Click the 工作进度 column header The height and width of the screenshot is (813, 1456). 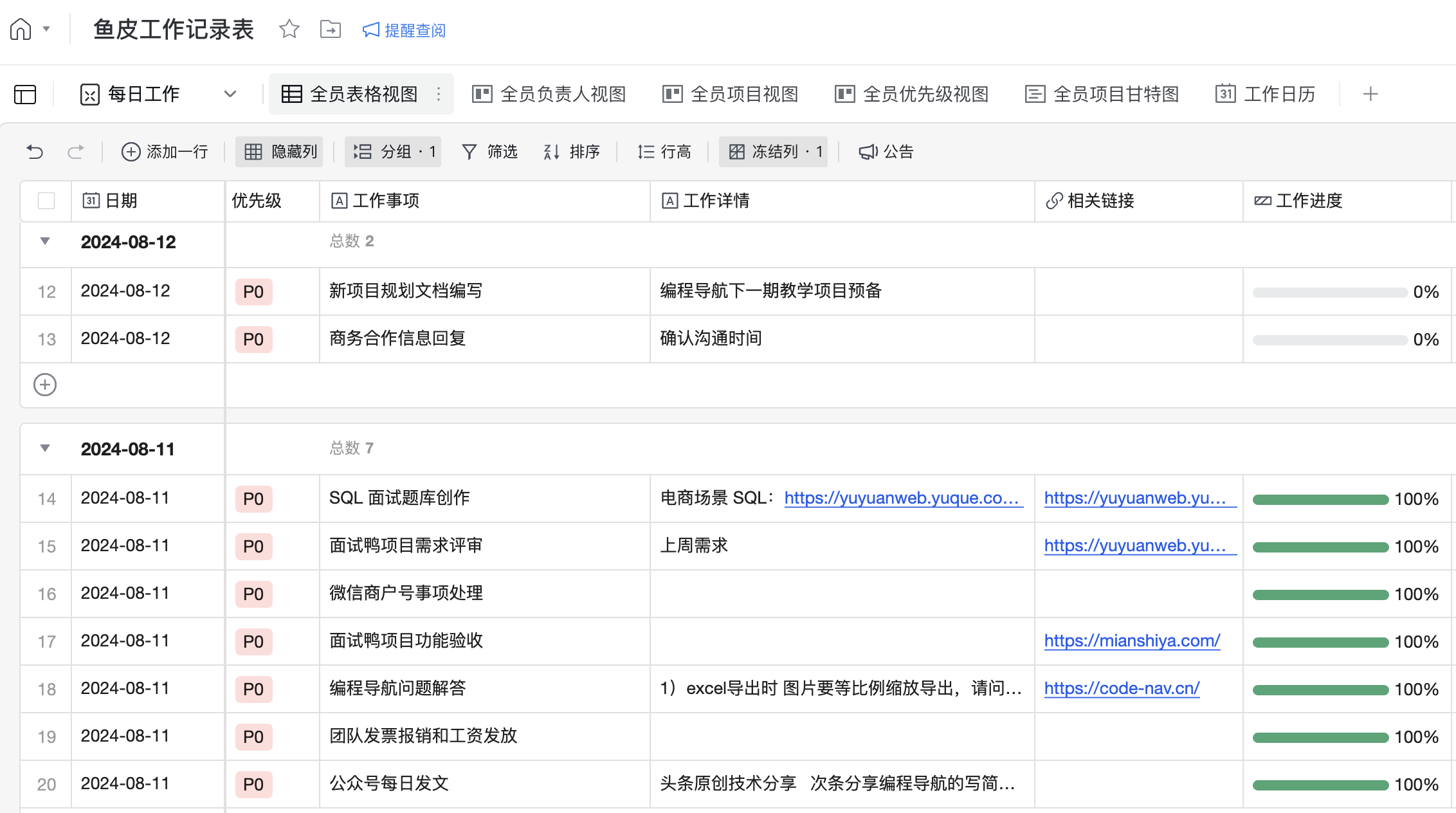click(x=1347, y=201)
